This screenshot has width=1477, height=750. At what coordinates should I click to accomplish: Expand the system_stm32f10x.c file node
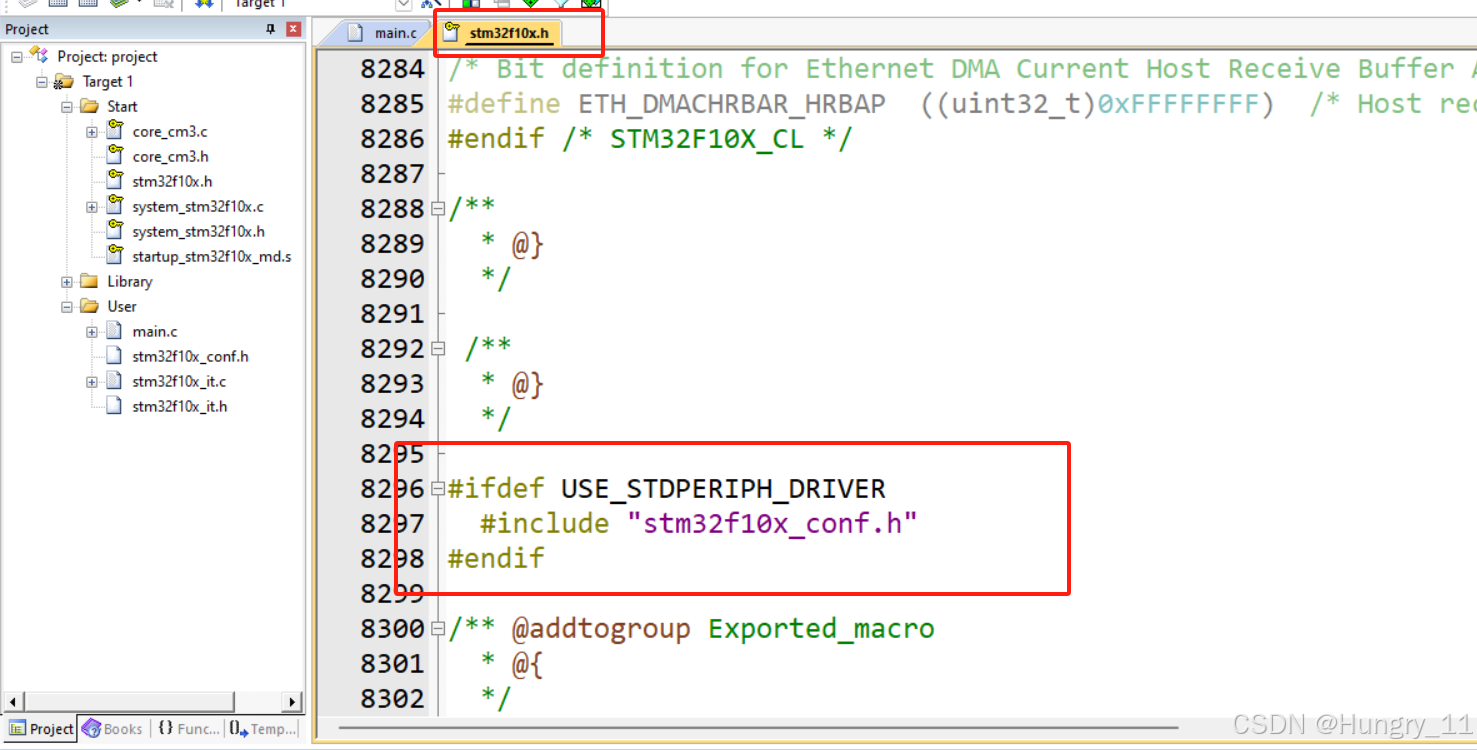92,206
